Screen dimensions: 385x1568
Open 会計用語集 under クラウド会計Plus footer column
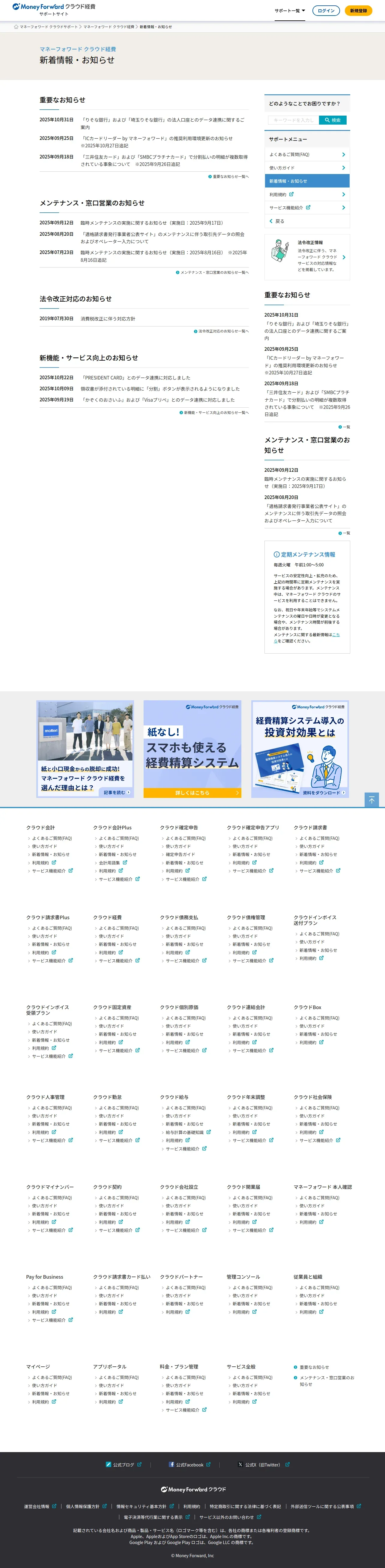click(110, 863)
